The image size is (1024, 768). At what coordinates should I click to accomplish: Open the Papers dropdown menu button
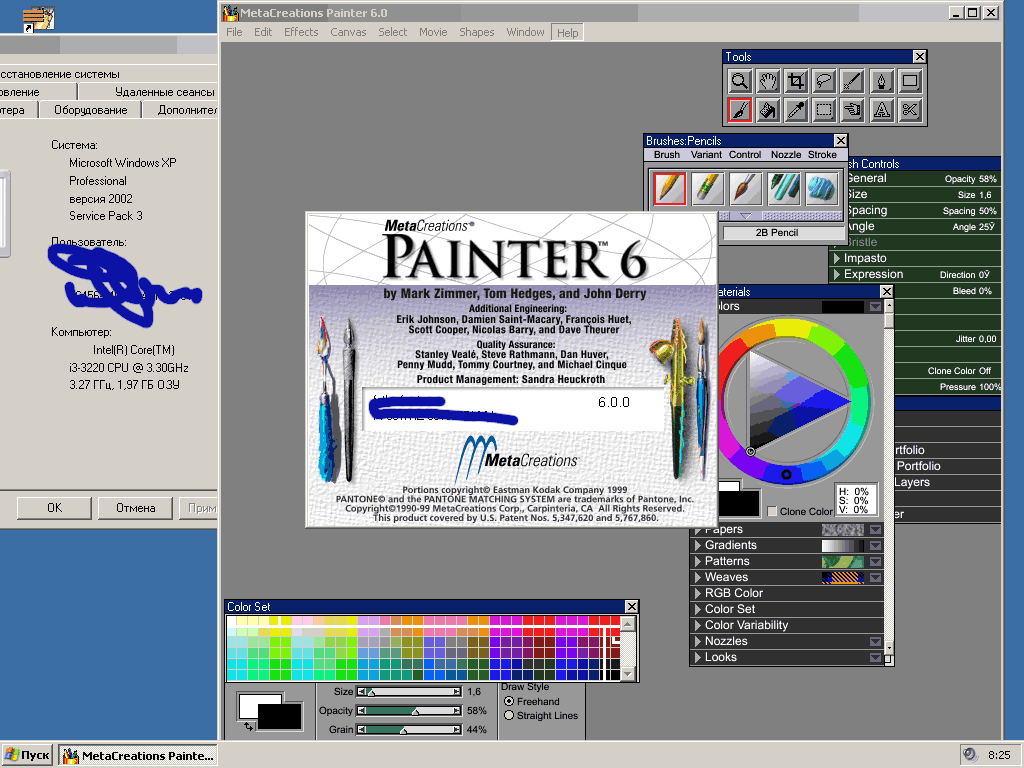[876, 530]
